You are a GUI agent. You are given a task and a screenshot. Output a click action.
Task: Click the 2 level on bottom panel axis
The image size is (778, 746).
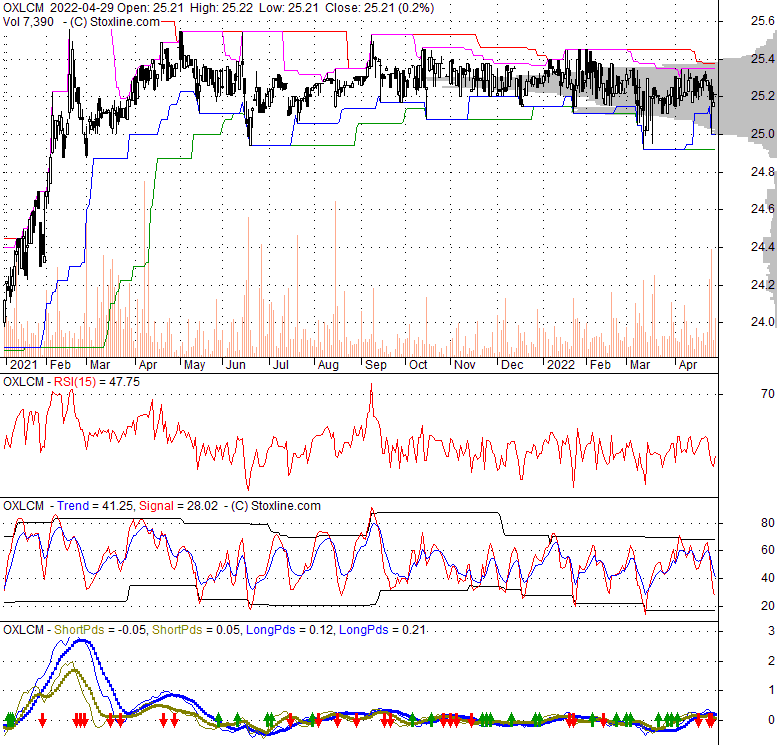771,661
